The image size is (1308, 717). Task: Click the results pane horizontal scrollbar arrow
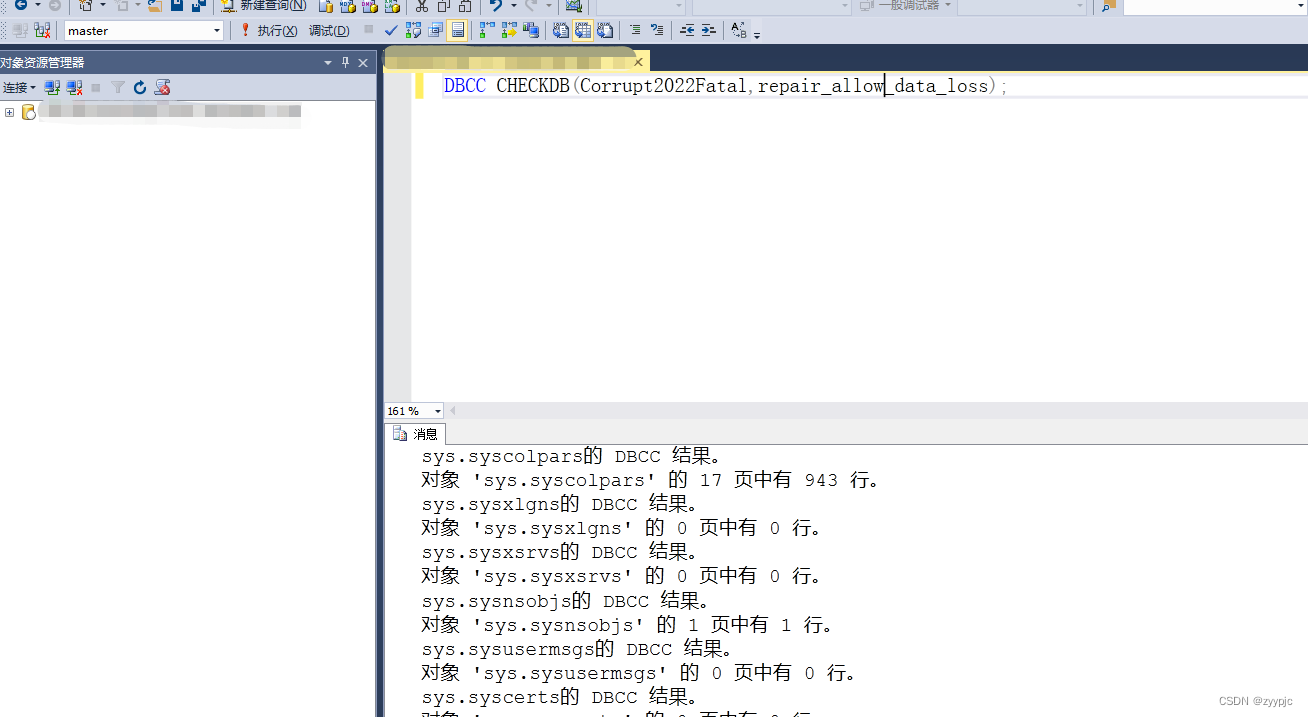(x=452, y=410)
